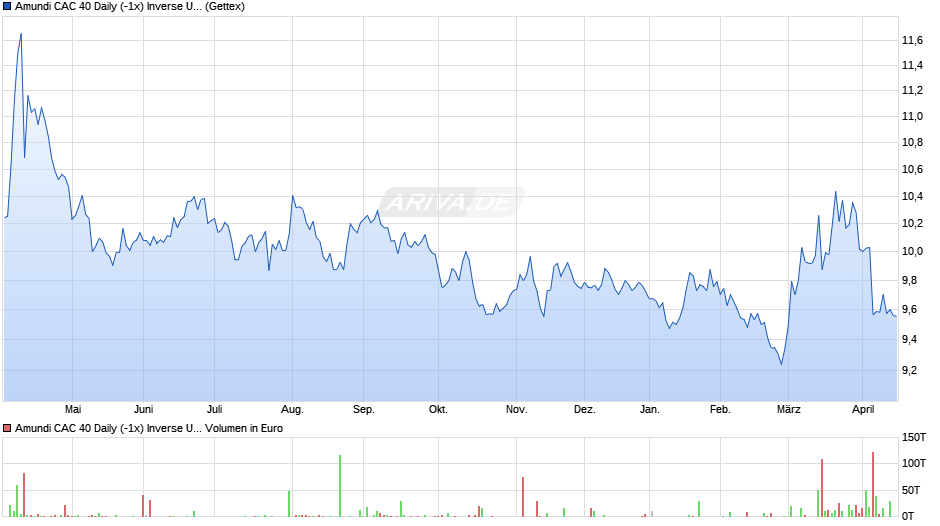Click the 'Feb.' month label on the x-axis
The image size is (940, 526).
pyautogui.click(x=720, y=409)
